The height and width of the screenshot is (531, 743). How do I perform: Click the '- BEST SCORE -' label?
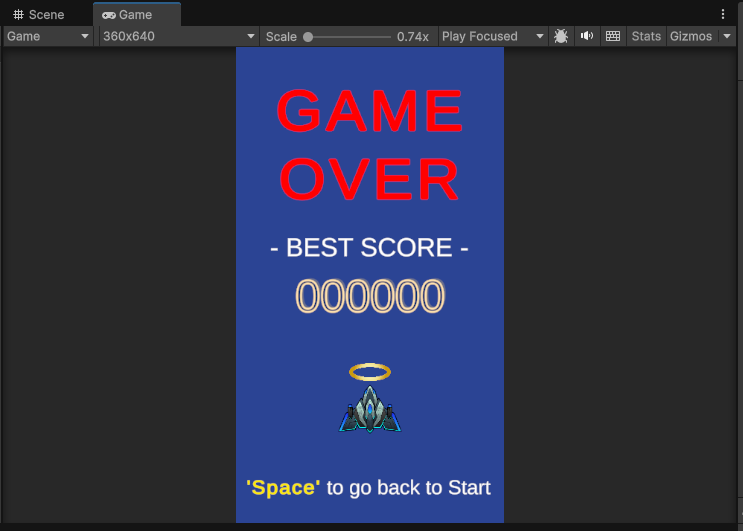click(369, 247)
